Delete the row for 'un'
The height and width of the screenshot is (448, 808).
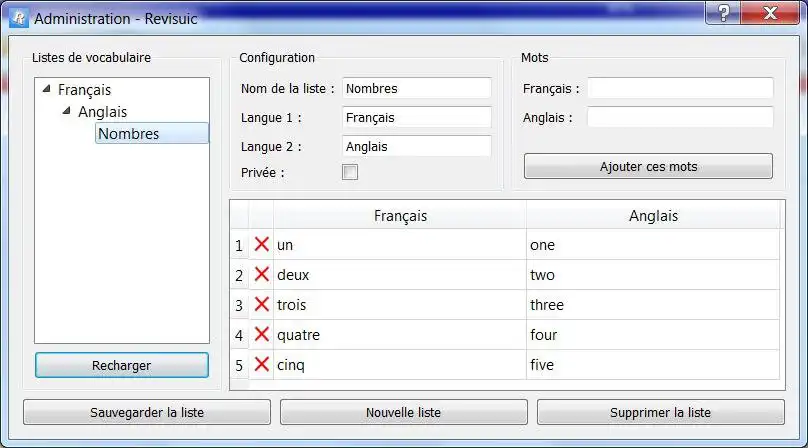tap(262, 244)
